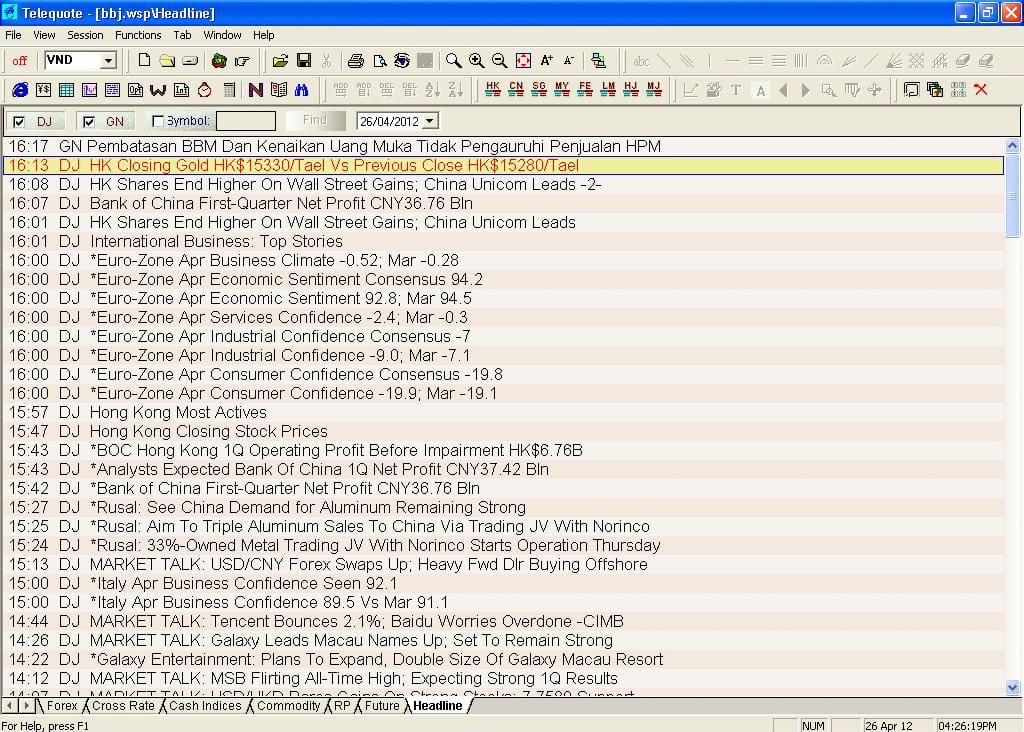Switch to the Cross Rate tab
The width and height of the screenshot is (1024, 732).
(123, 706)
